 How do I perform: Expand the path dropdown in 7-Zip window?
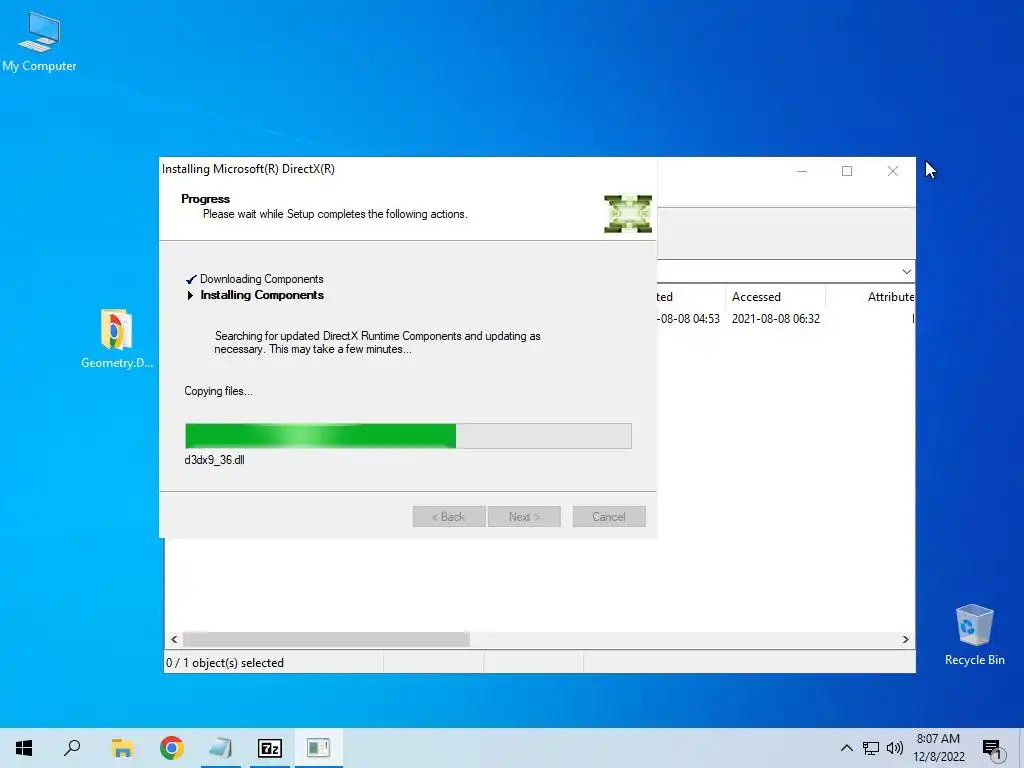click(x=906, y=272)
